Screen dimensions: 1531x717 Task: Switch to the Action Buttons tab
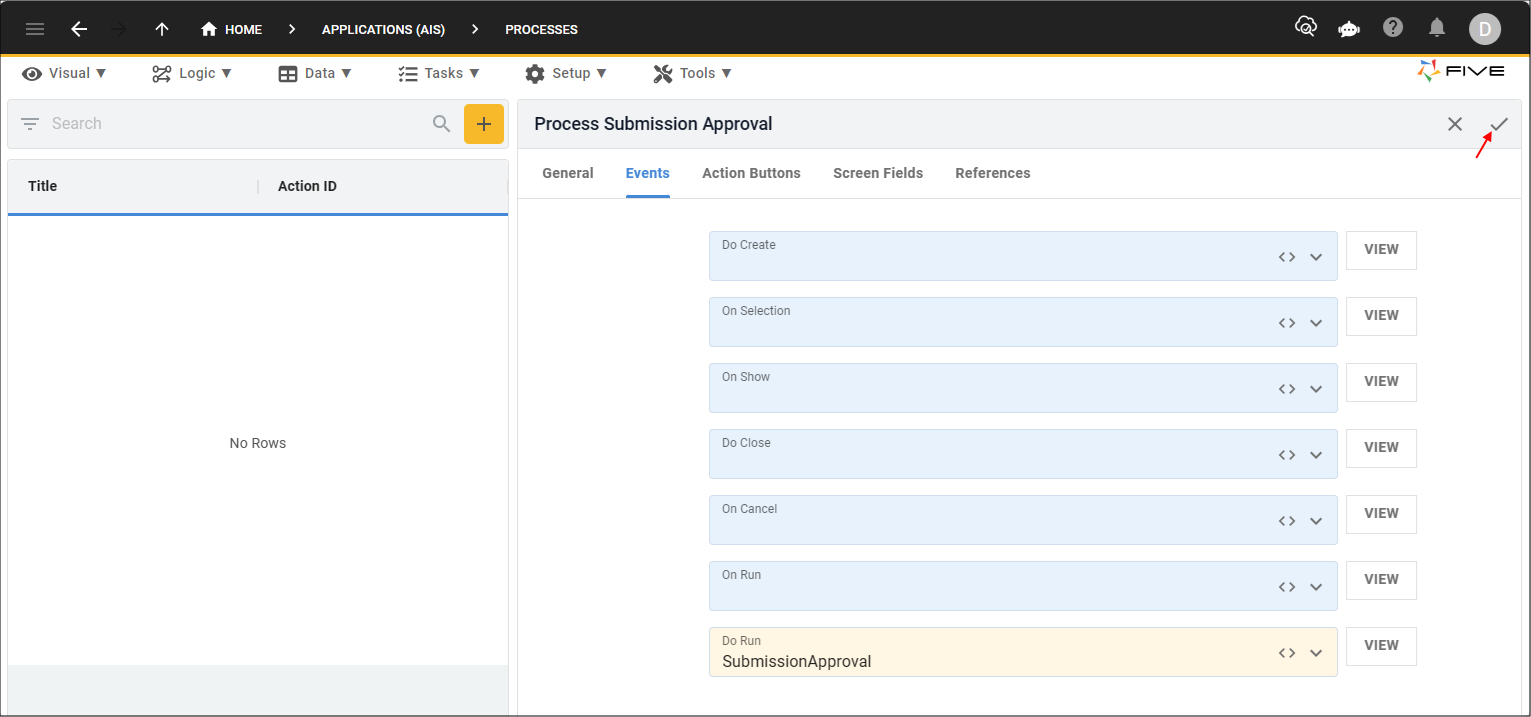coord(751,173)
